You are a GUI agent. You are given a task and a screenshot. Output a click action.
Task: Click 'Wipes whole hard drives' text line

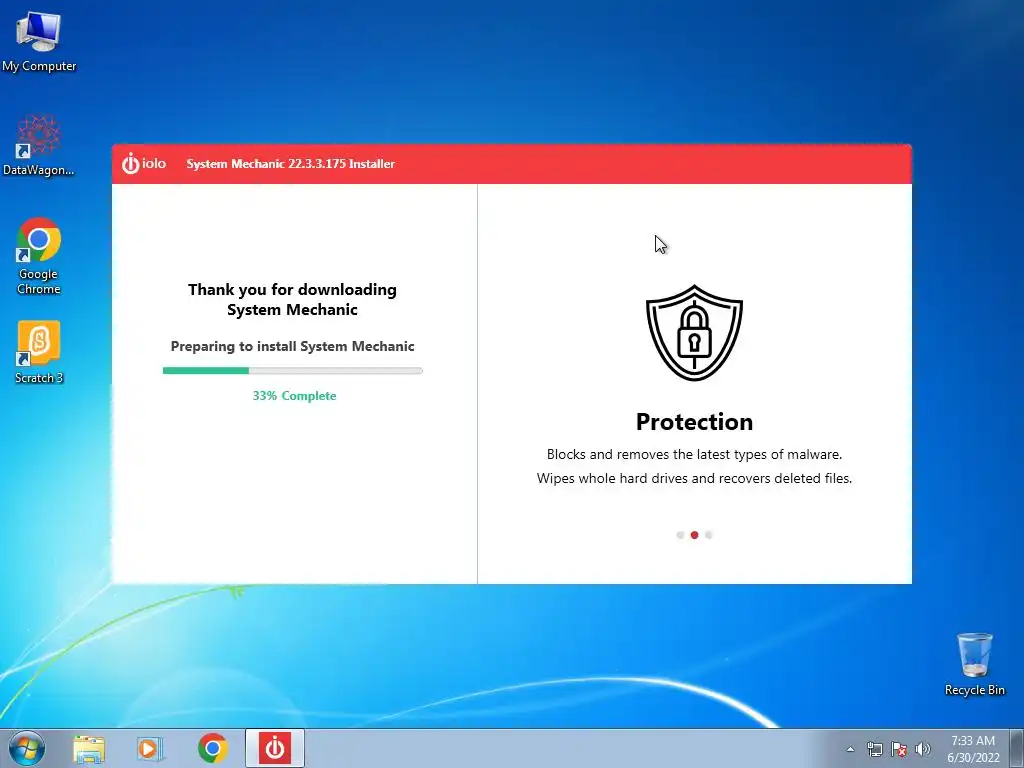point(694,478)
